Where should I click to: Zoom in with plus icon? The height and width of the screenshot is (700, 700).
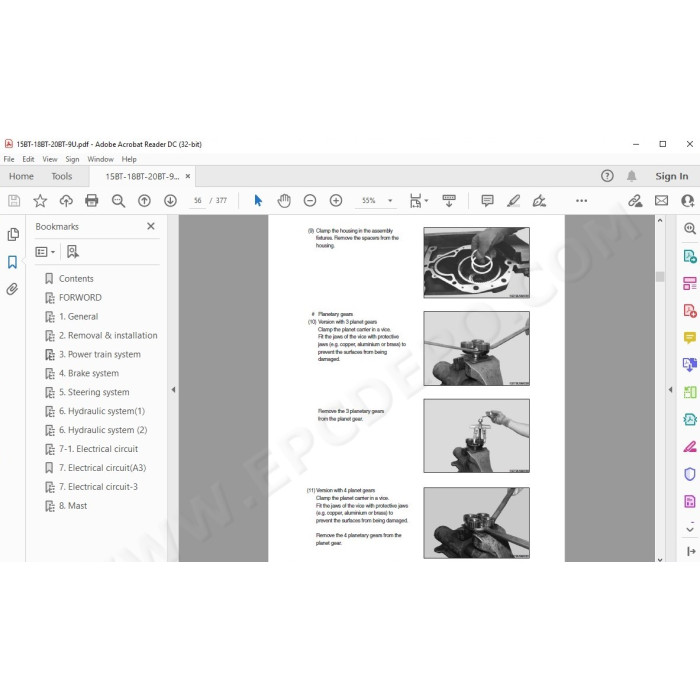336,201
